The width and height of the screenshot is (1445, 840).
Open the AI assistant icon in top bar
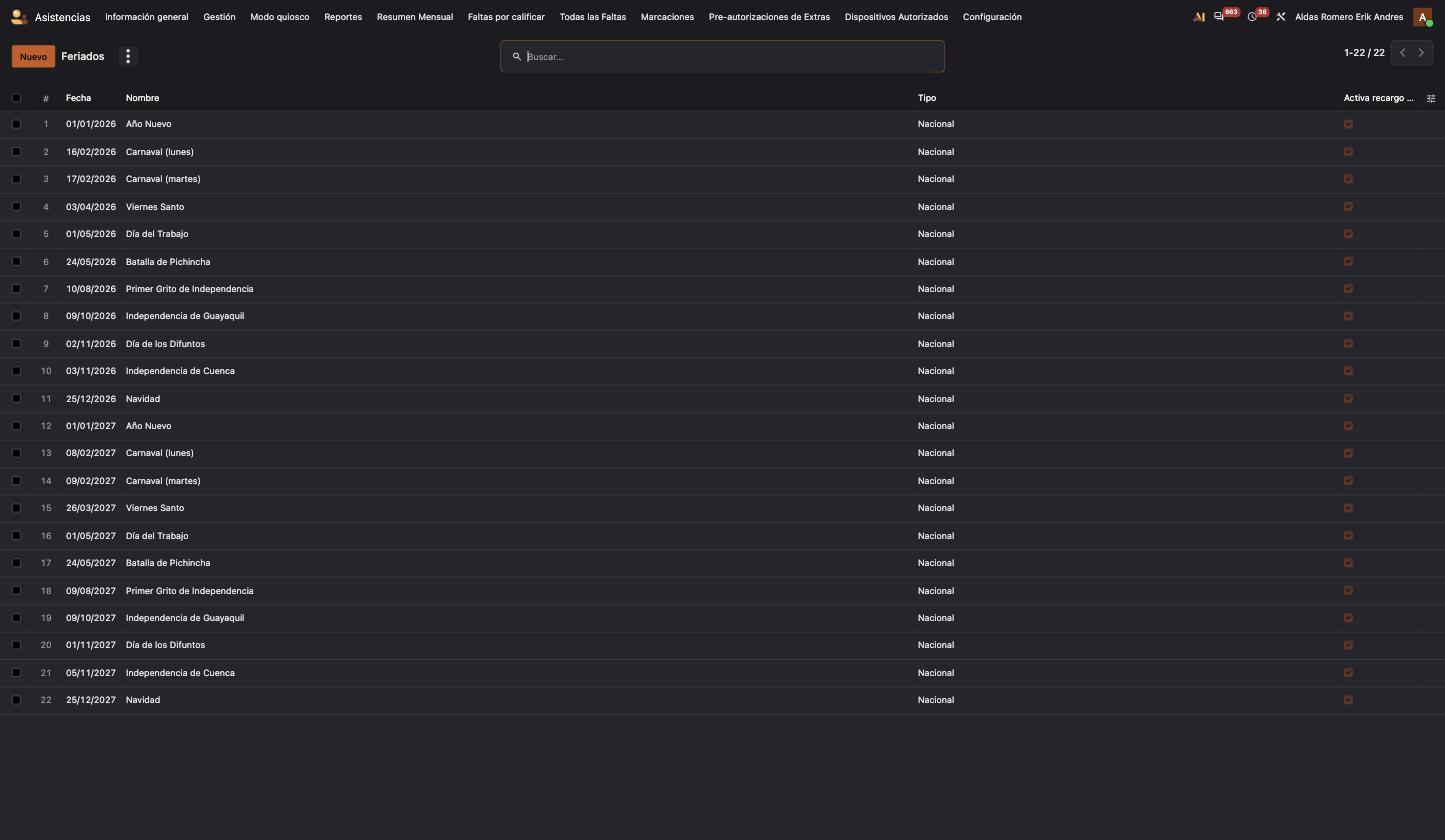tap(1199, 17)
